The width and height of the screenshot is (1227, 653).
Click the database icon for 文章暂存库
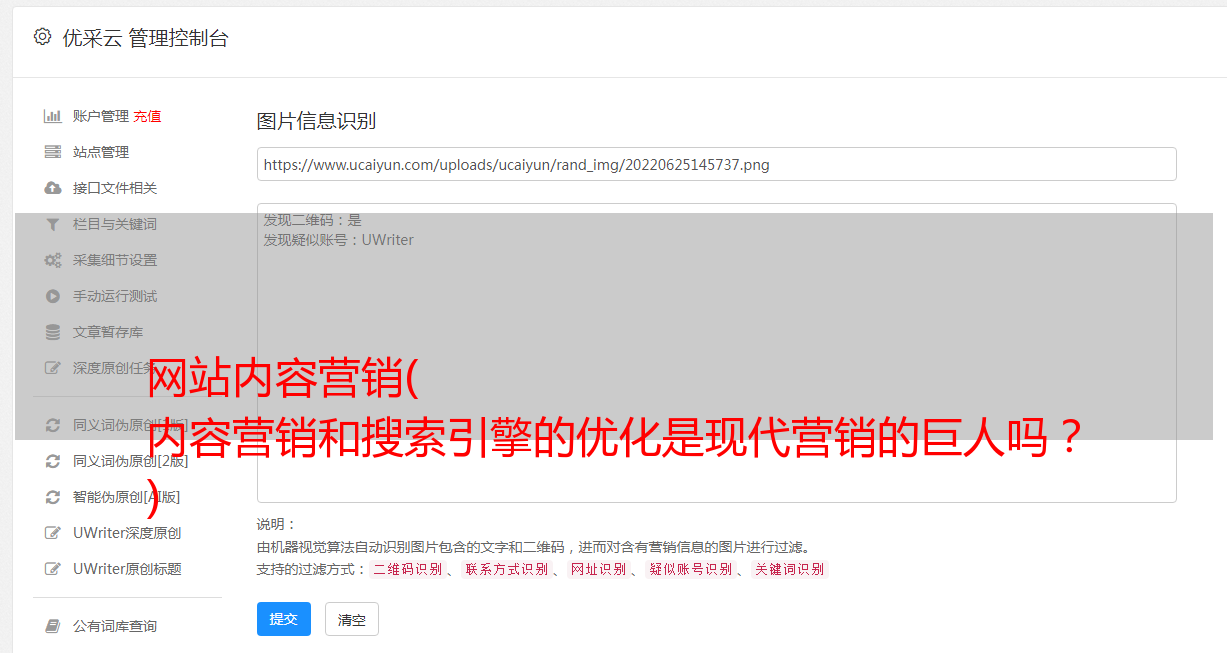click(x=53, y=332)
